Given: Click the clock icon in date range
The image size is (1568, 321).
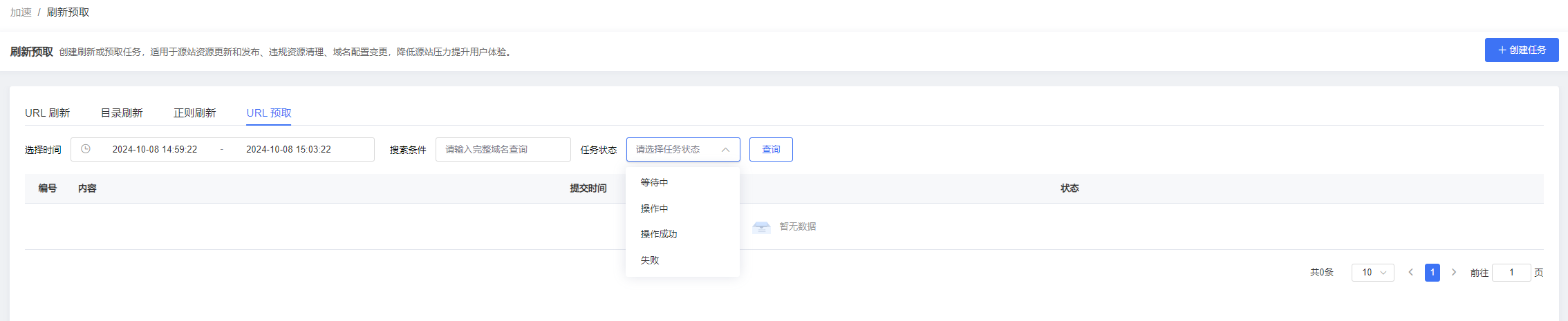Looking at the screenshot, I should [86, 149].
